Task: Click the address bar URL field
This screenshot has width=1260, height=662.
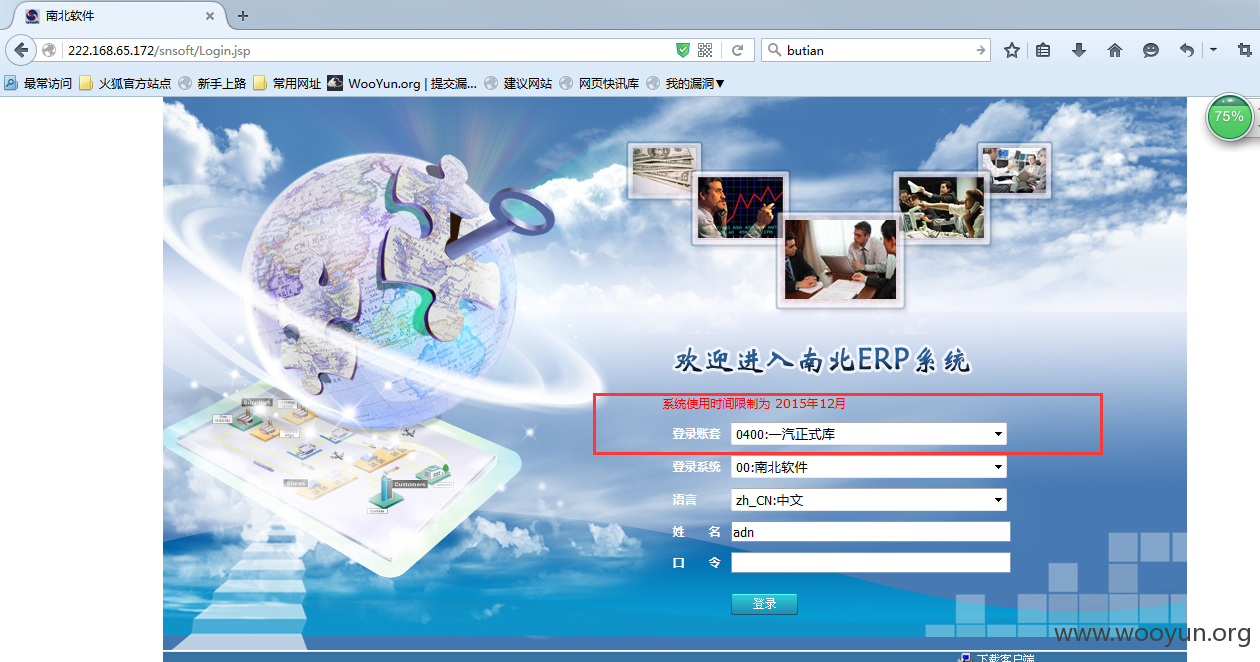Action: [367, 50]
